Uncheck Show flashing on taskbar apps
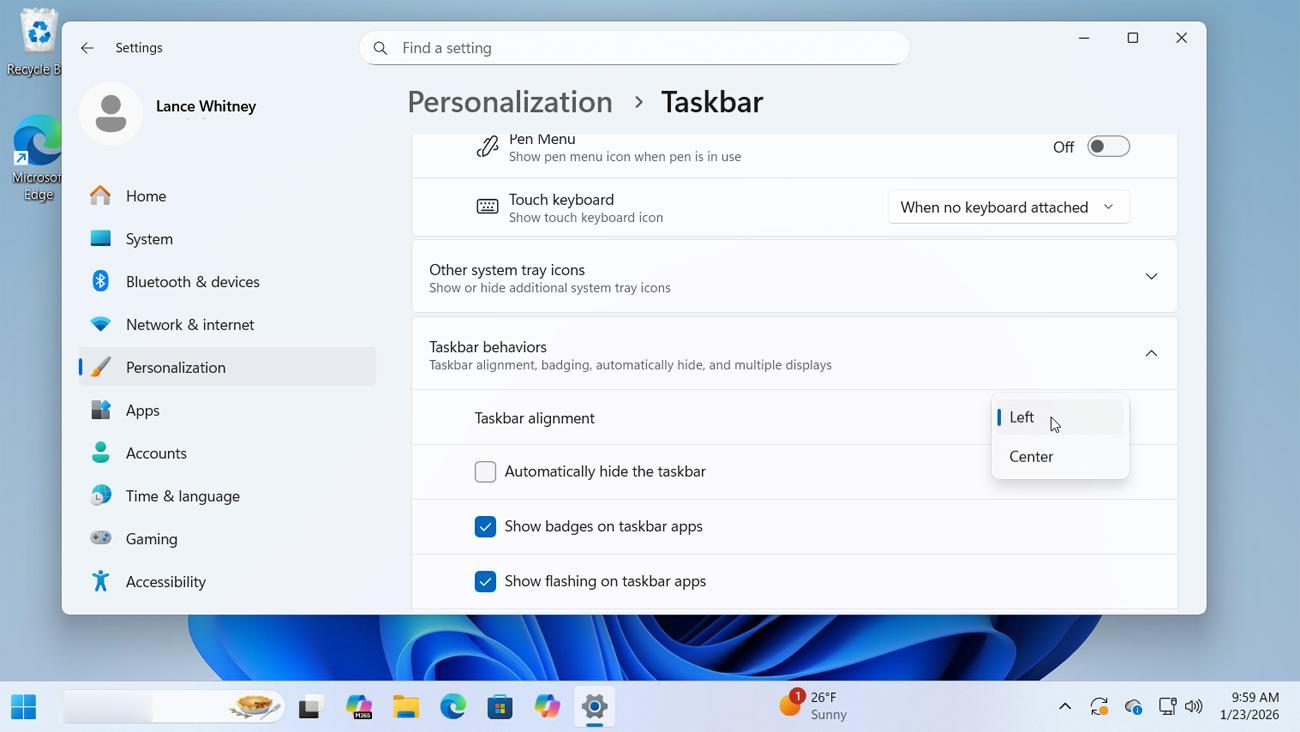The height and width of the screenshot is (732, 1300). point(485,581)
